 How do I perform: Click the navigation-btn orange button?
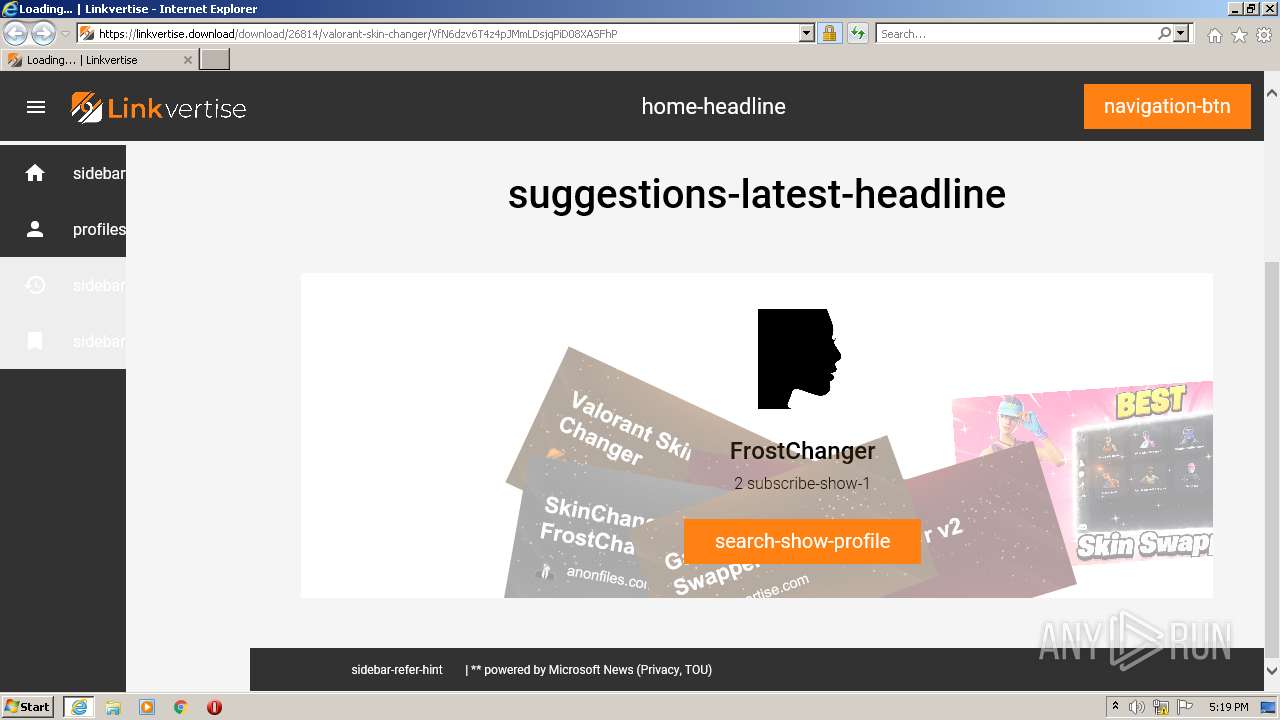[1167, 106]
